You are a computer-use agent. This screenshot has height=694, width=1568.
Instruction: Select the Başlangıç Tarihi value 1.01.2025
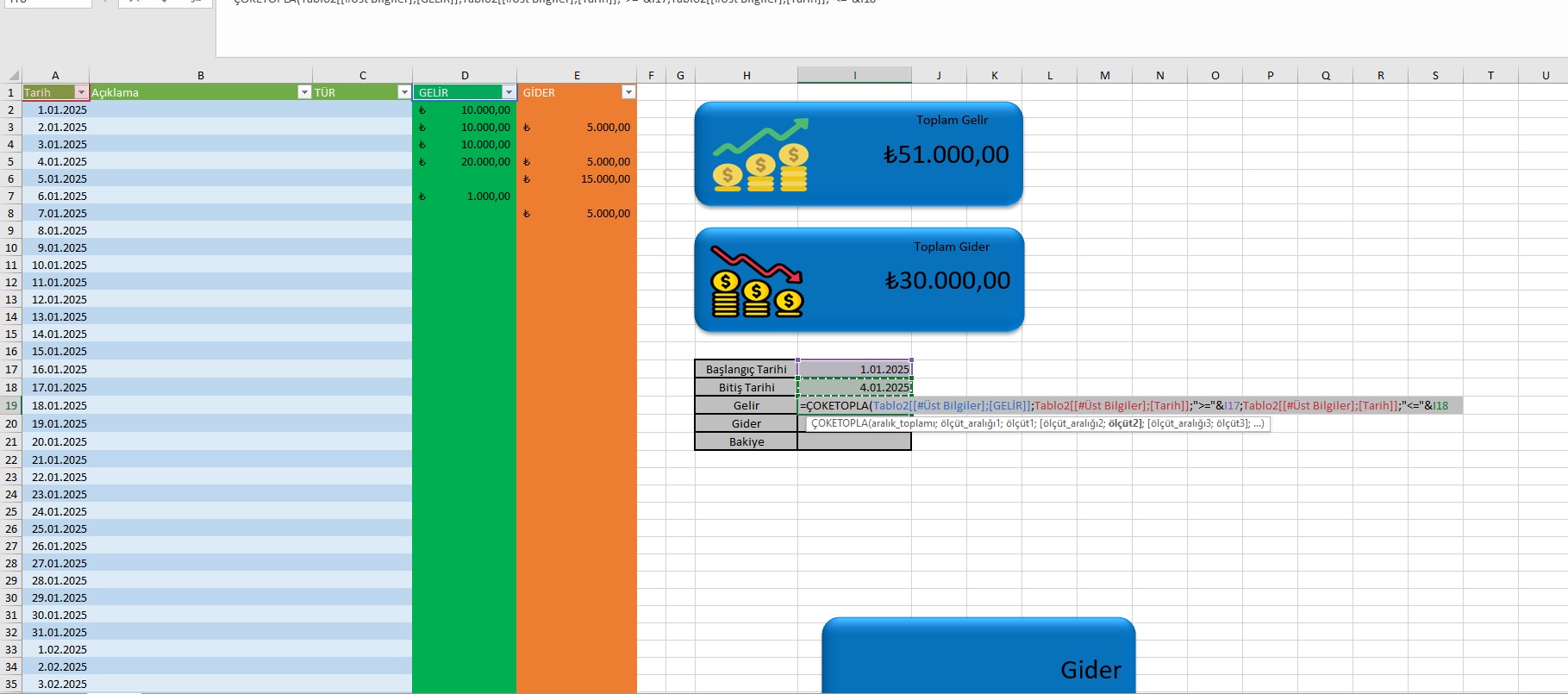(x=854, y=369)
